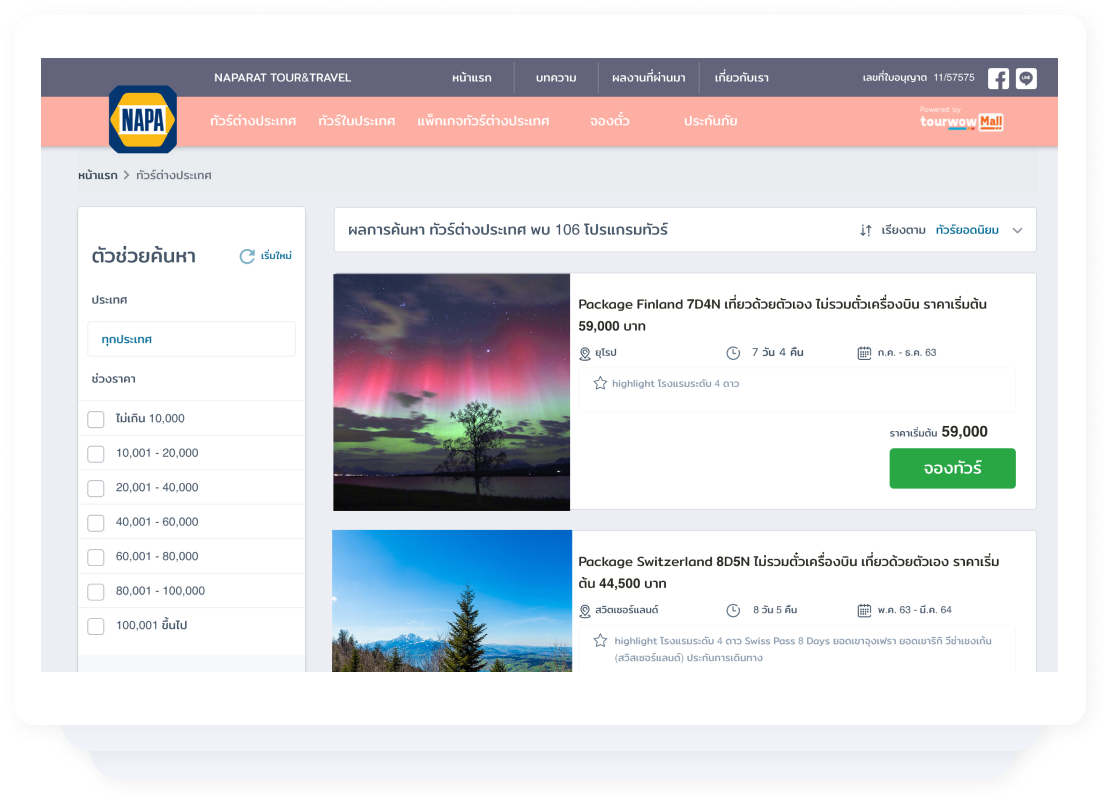Go to the บทความ menu item
The image size is (1109, 804).
556,78
